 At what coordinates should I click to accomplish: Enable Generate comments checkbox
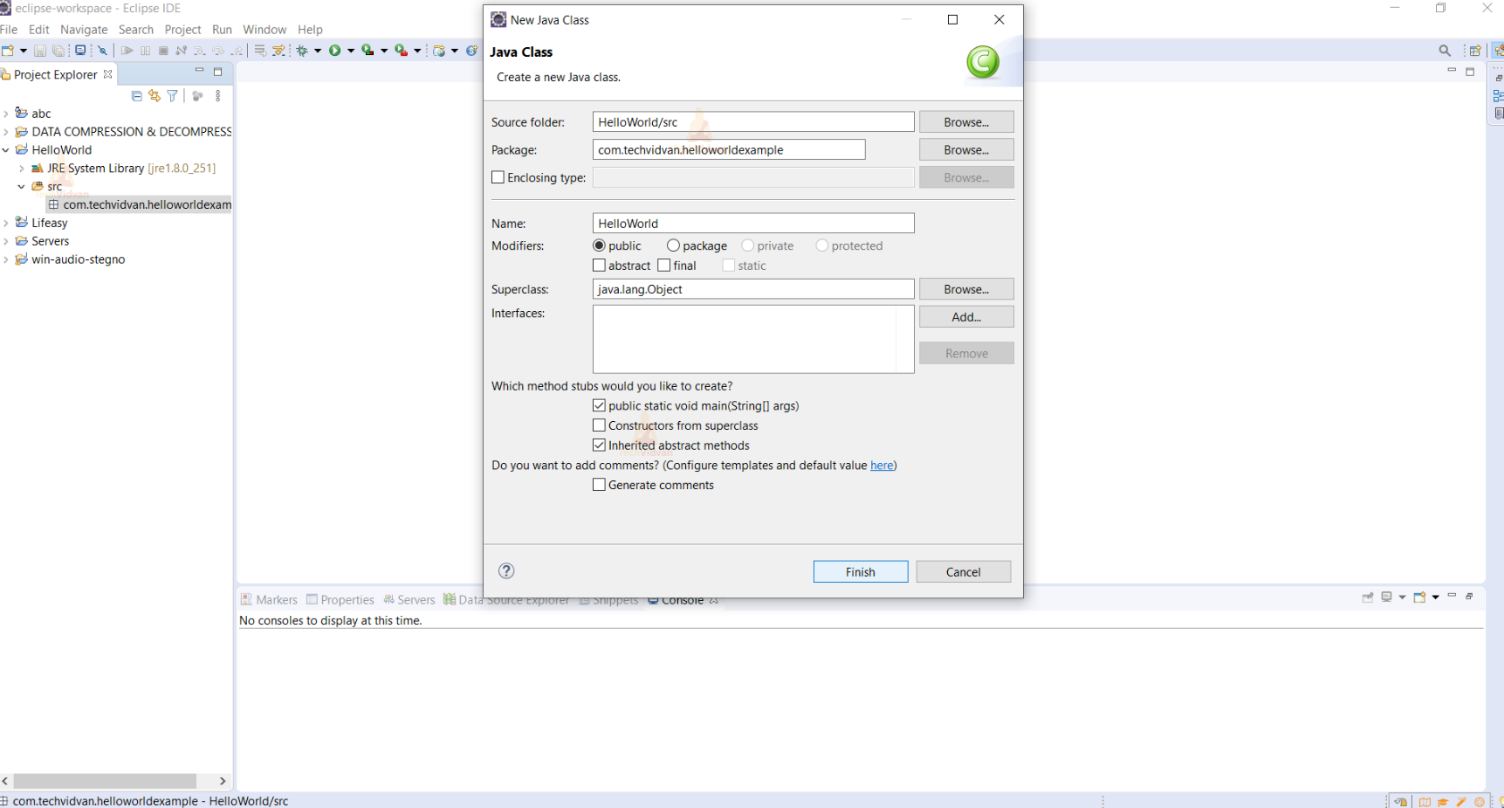[599, 484]
